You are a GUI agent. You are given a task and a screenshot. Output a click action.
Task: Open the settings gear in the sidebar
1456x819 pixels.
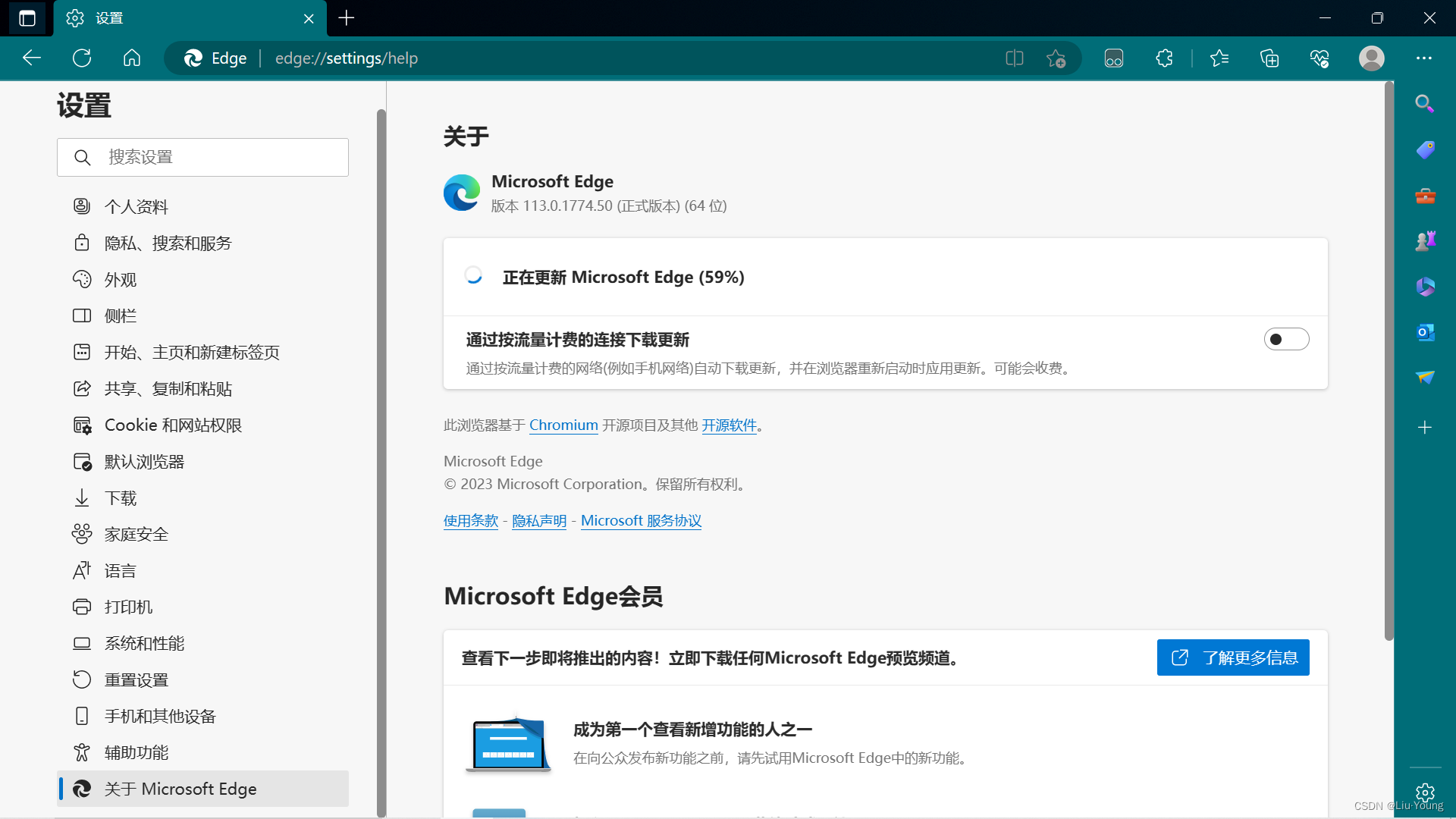[1426, 792]
